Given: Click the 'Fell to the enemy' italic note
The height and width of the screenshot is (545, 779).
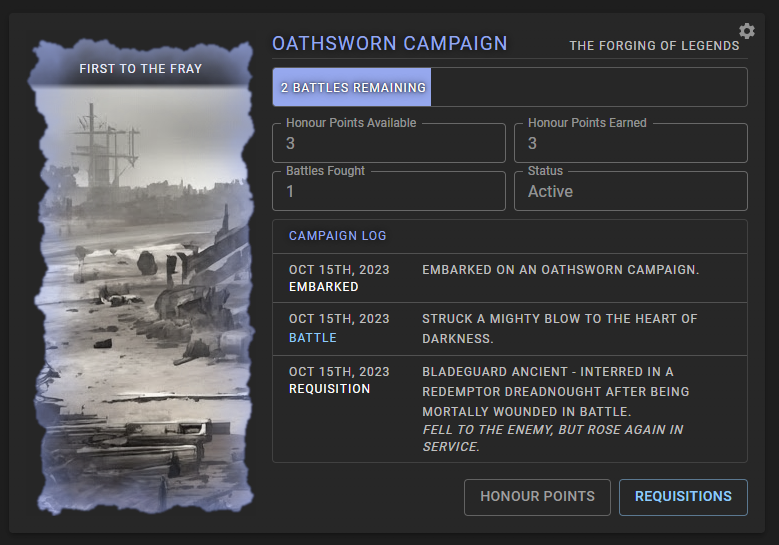Looking at the screenshot, I should pyautogui.click(x=552, y=438).
